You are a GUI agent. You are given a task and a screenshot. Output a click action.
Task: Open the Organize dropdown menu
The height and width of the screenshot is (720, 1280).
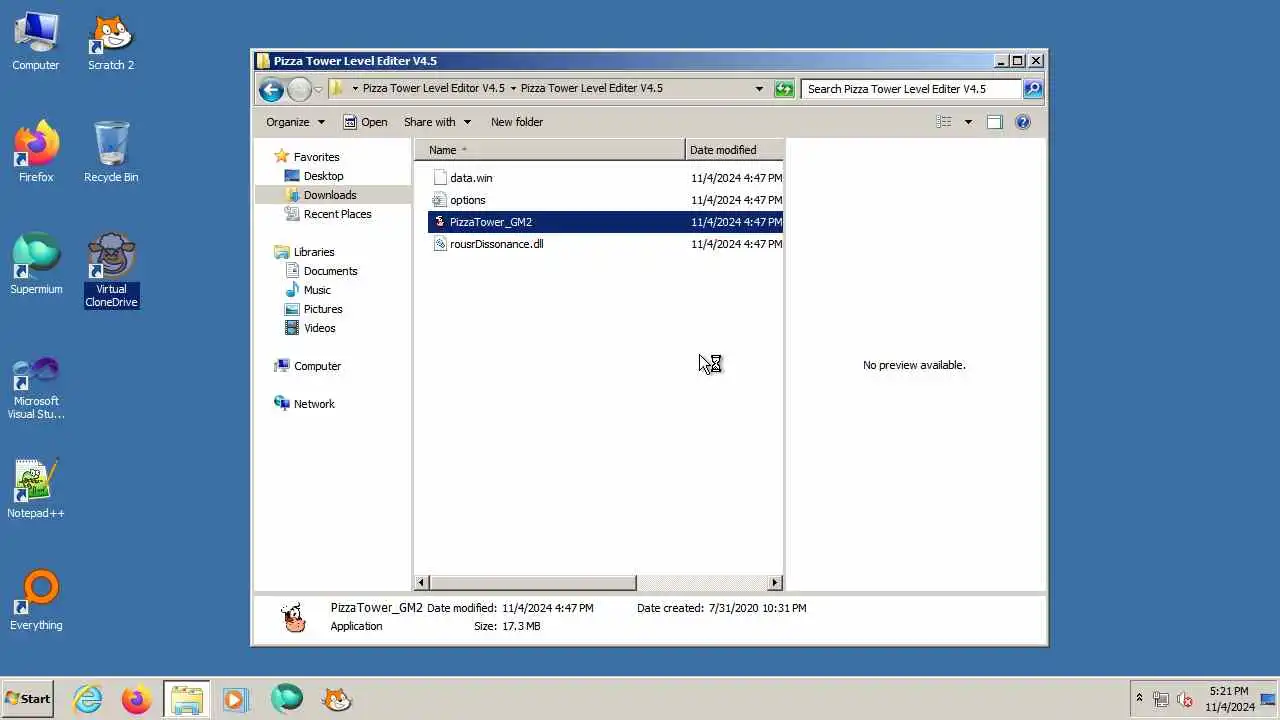tap(295, 122)
